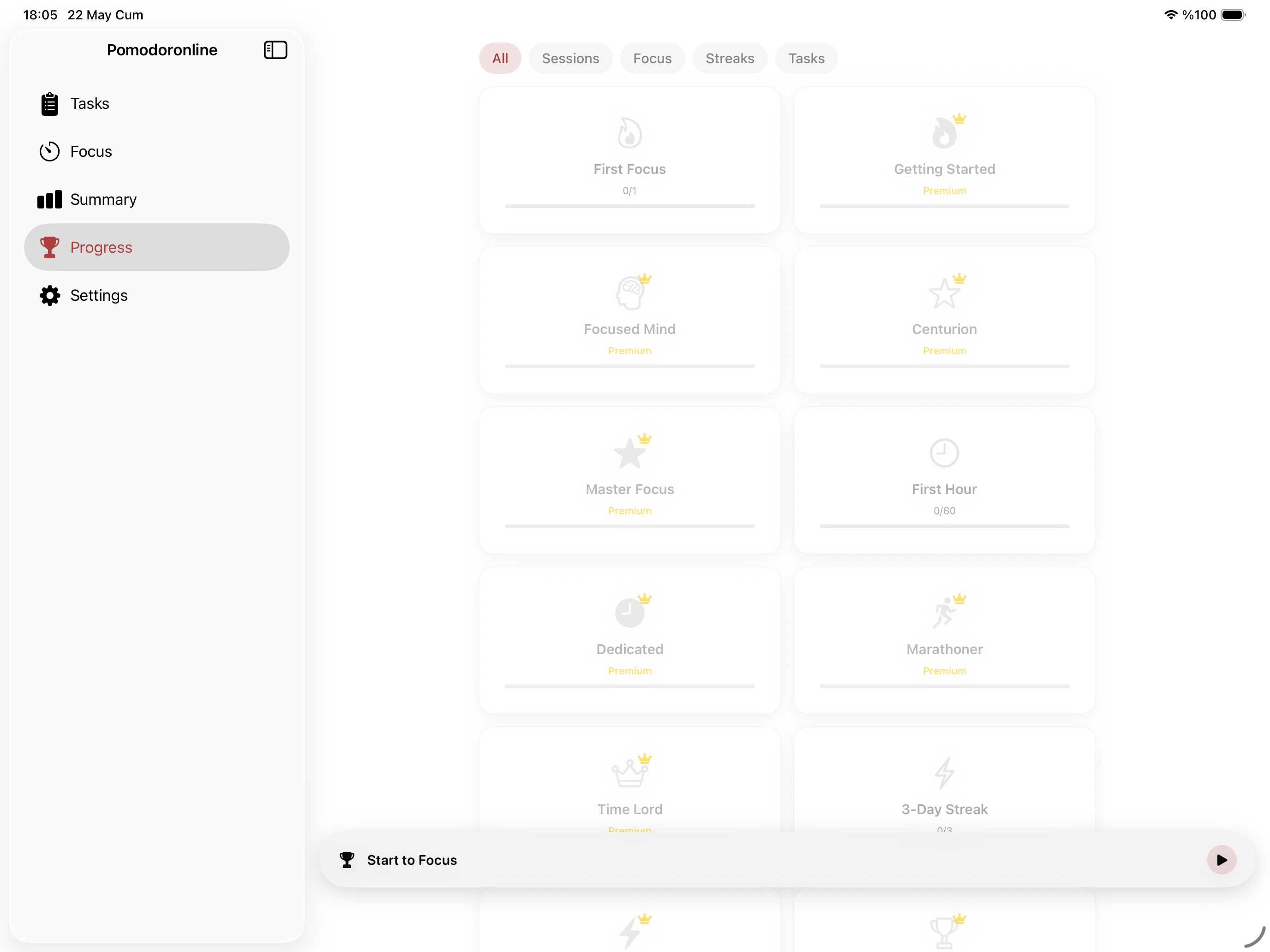Click the Dedicated clock icon
This screenshot has width=1270, height=952.
pyautogui.click(x=629, y=613)
